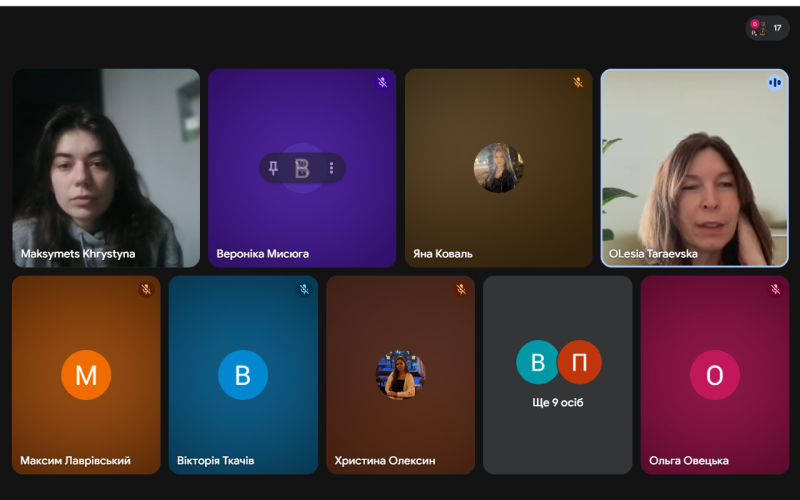The width and height of the screenshot is (800, 500).
Task: Click the muted mic icon on Максим Лаврівський's tile
Action: click(146, 290)
